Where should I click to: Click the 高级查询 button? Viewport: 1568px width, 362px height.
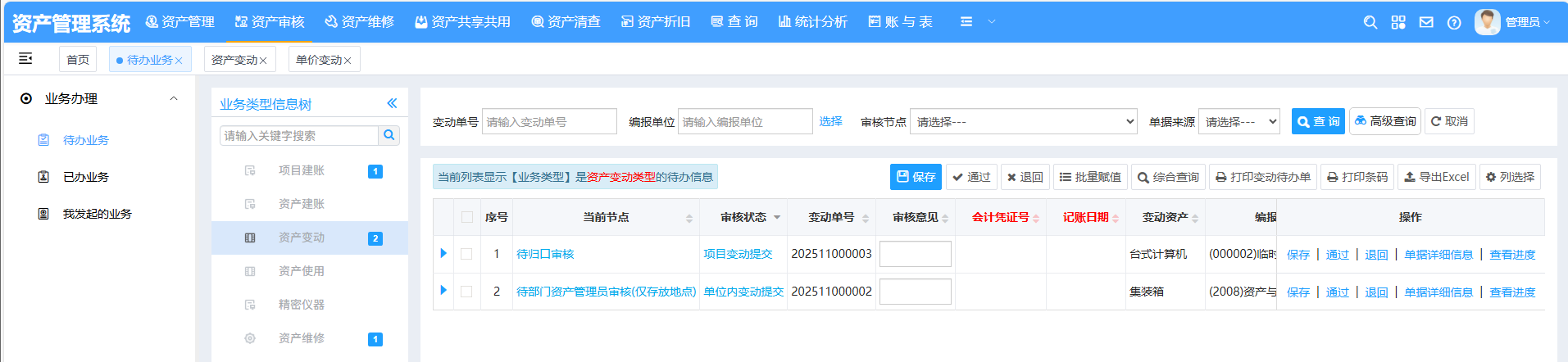click(1384, 121)
